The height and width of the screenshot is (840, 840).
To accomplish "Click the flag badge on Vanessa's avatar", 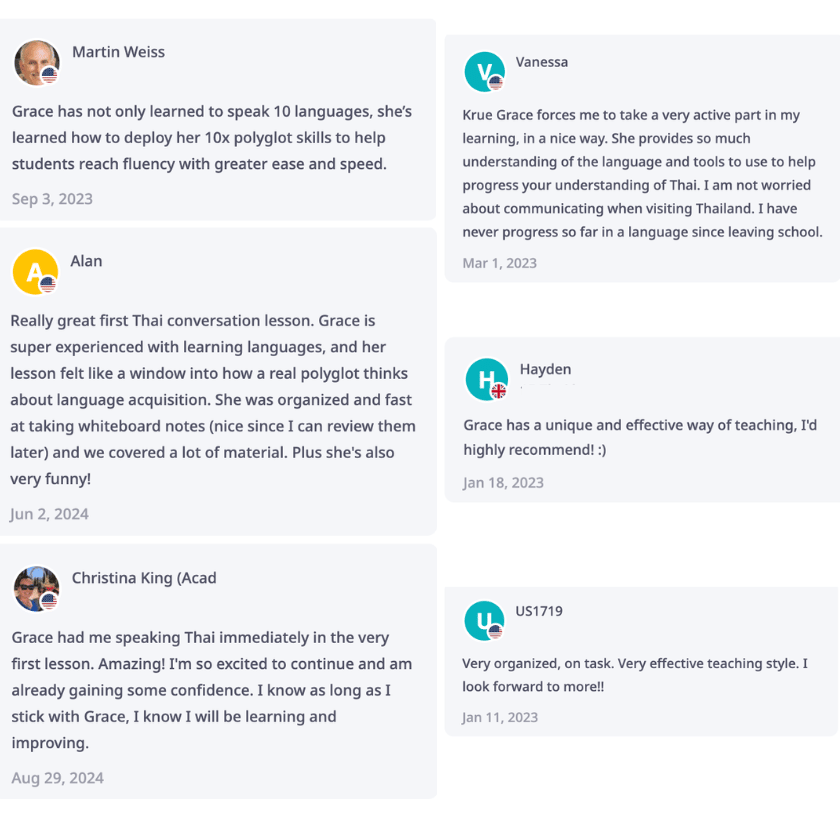I will point(496,83).
